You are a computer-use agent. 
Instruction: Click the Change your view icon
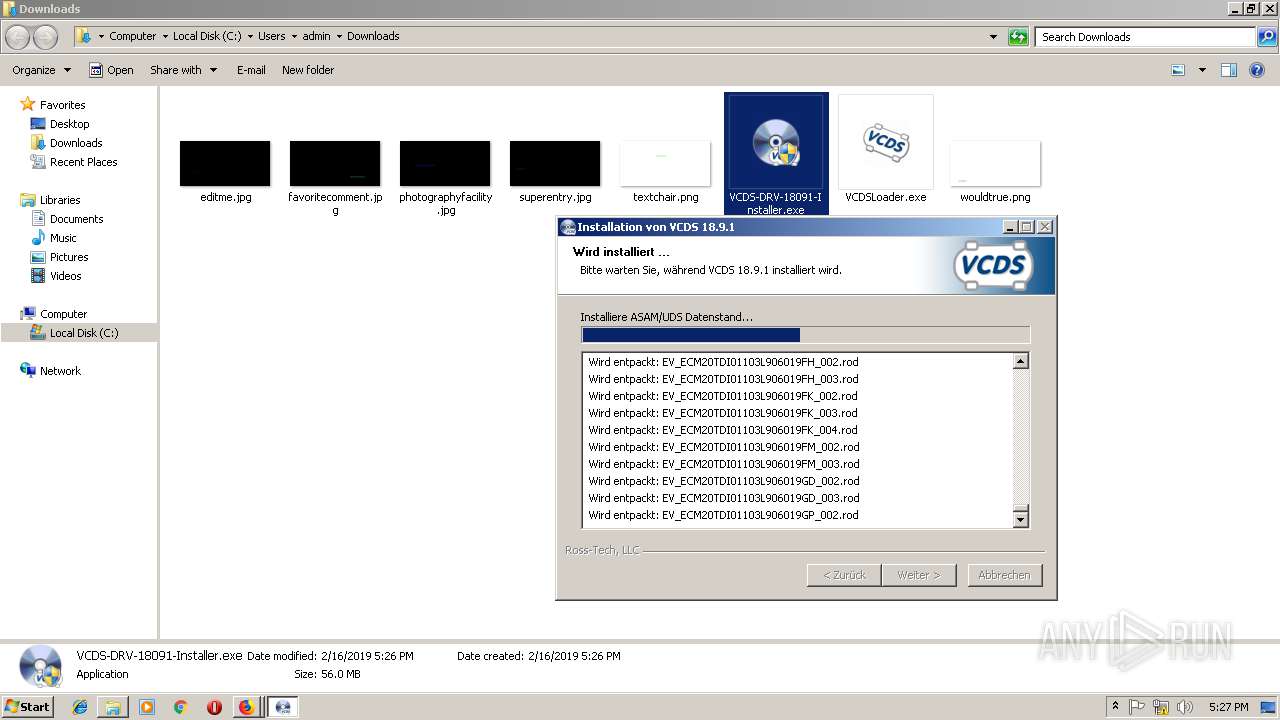tap(1178, 70)
